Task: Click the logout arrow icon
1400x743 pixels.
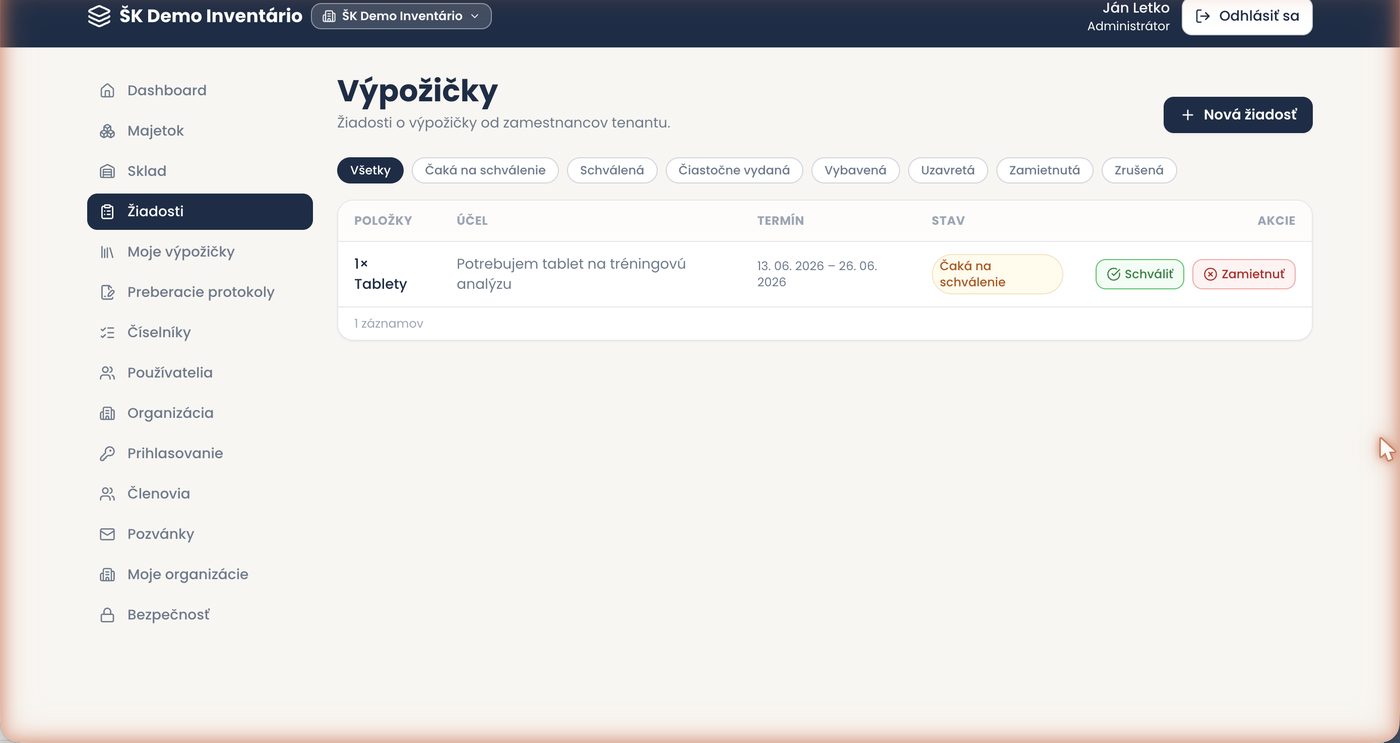Action: coord(1203,16)
